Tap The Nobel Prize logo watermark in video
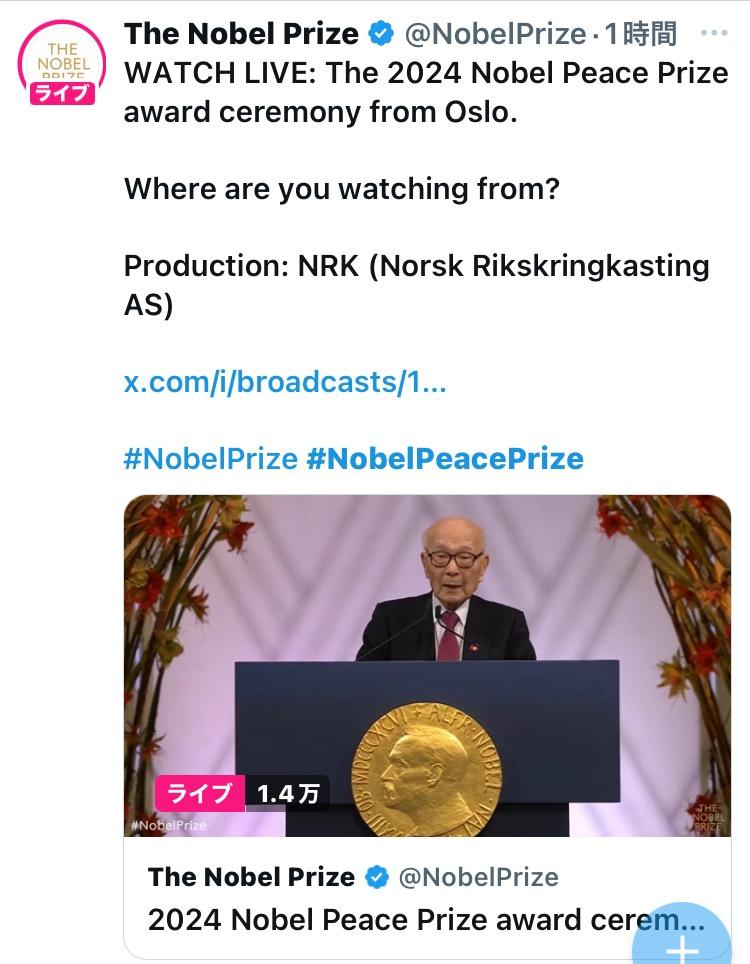Screen dimensions: 750x964 point(707,816)
